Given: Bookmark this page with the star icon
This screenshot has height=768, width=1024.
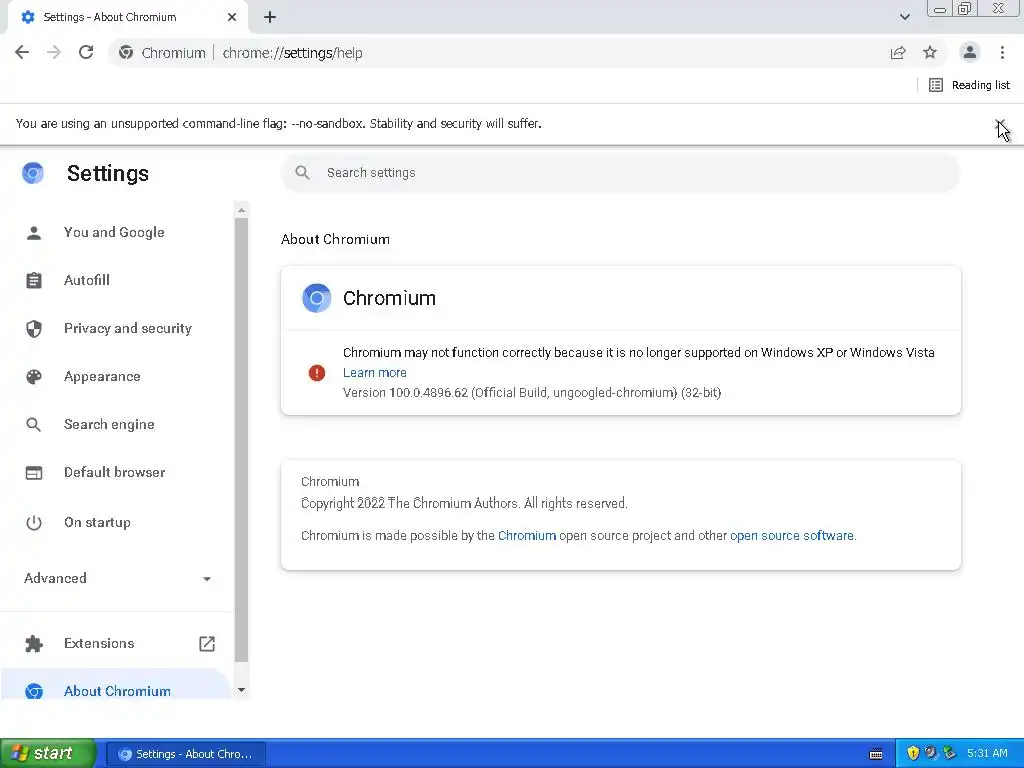Looking at the screenshot, I should point(930,52).
